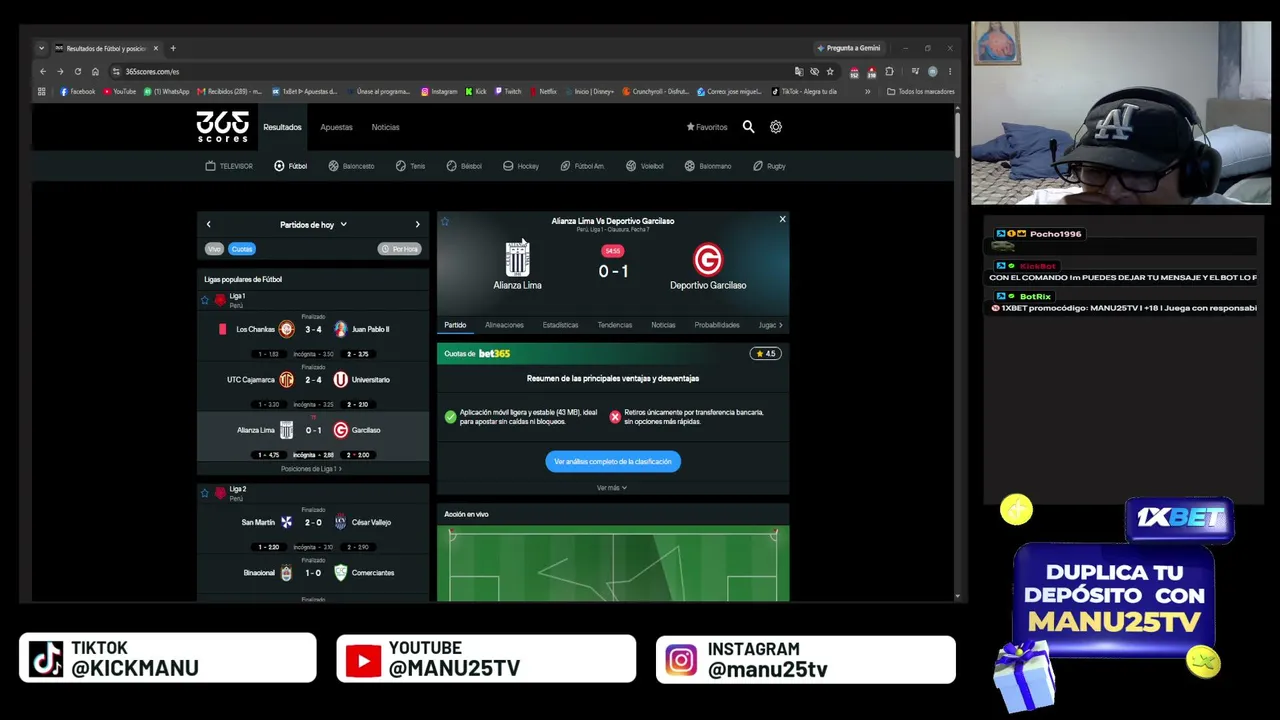Toggle the Por Hora sorting
The image size is (1280, 720).
(x=400, y=249)
